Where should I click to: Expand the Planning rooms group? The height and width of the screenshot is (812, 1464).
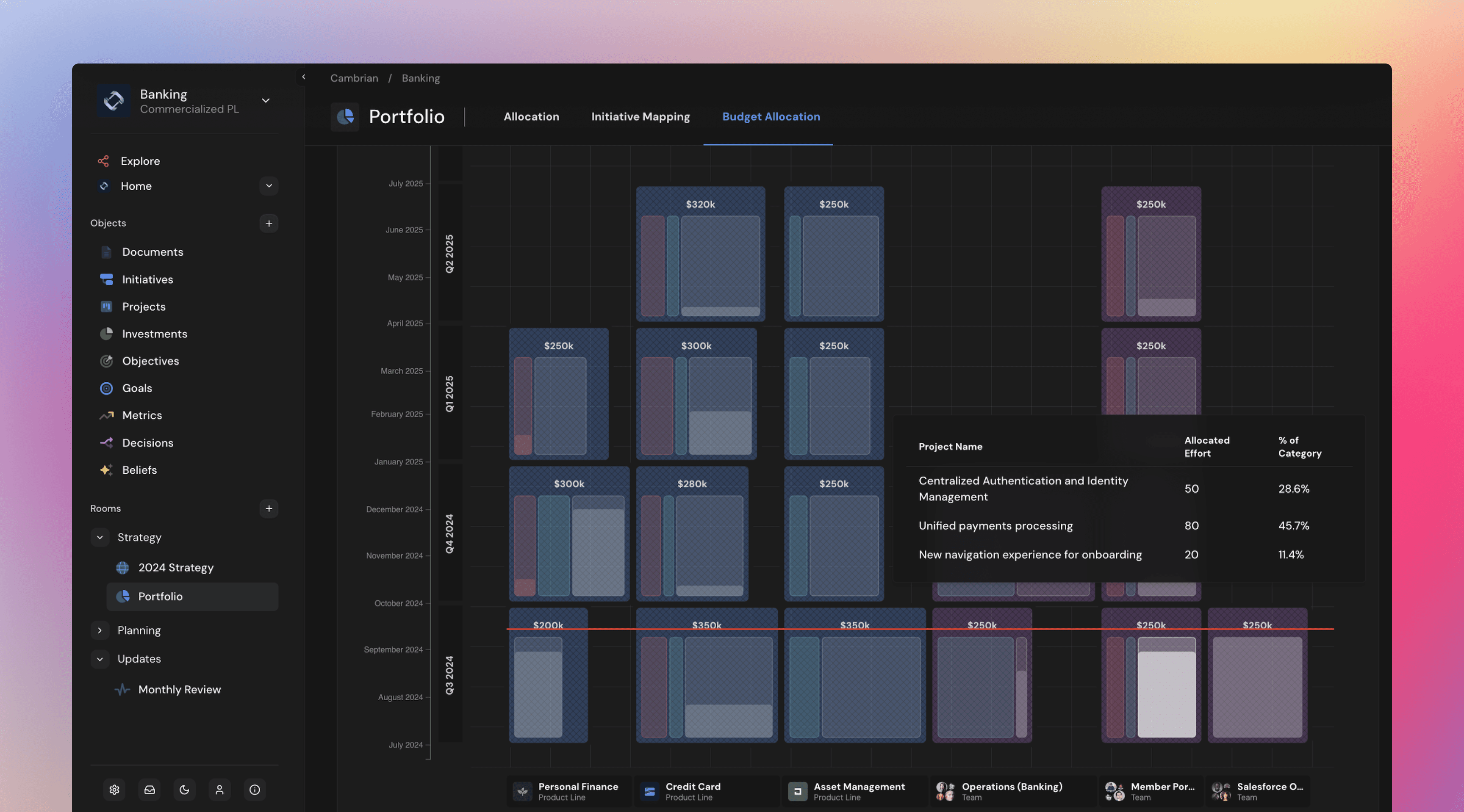[x=100, y=630]
